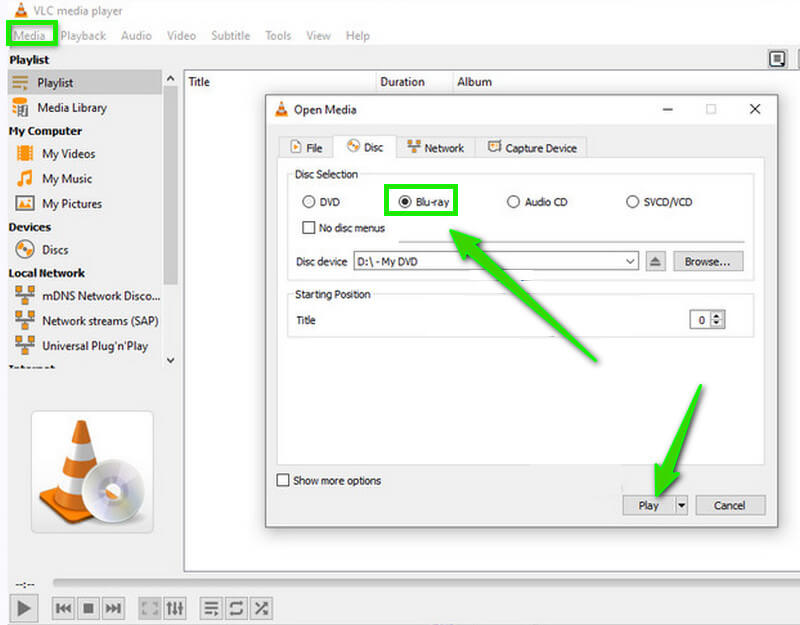Image resolution: width=800 pixels, height=625 pixels.
Task: Click the main Play playback button
Action: coord(23,608)
